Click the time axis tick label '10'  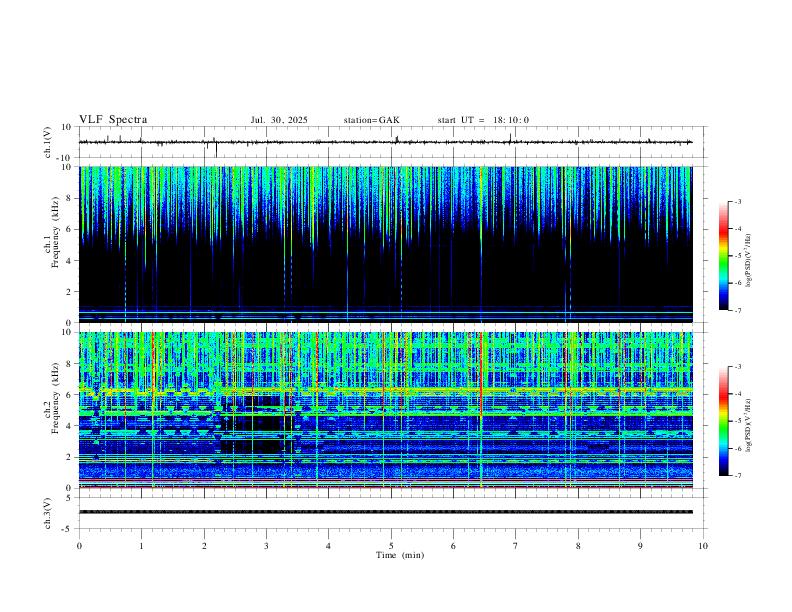[703, 546]
